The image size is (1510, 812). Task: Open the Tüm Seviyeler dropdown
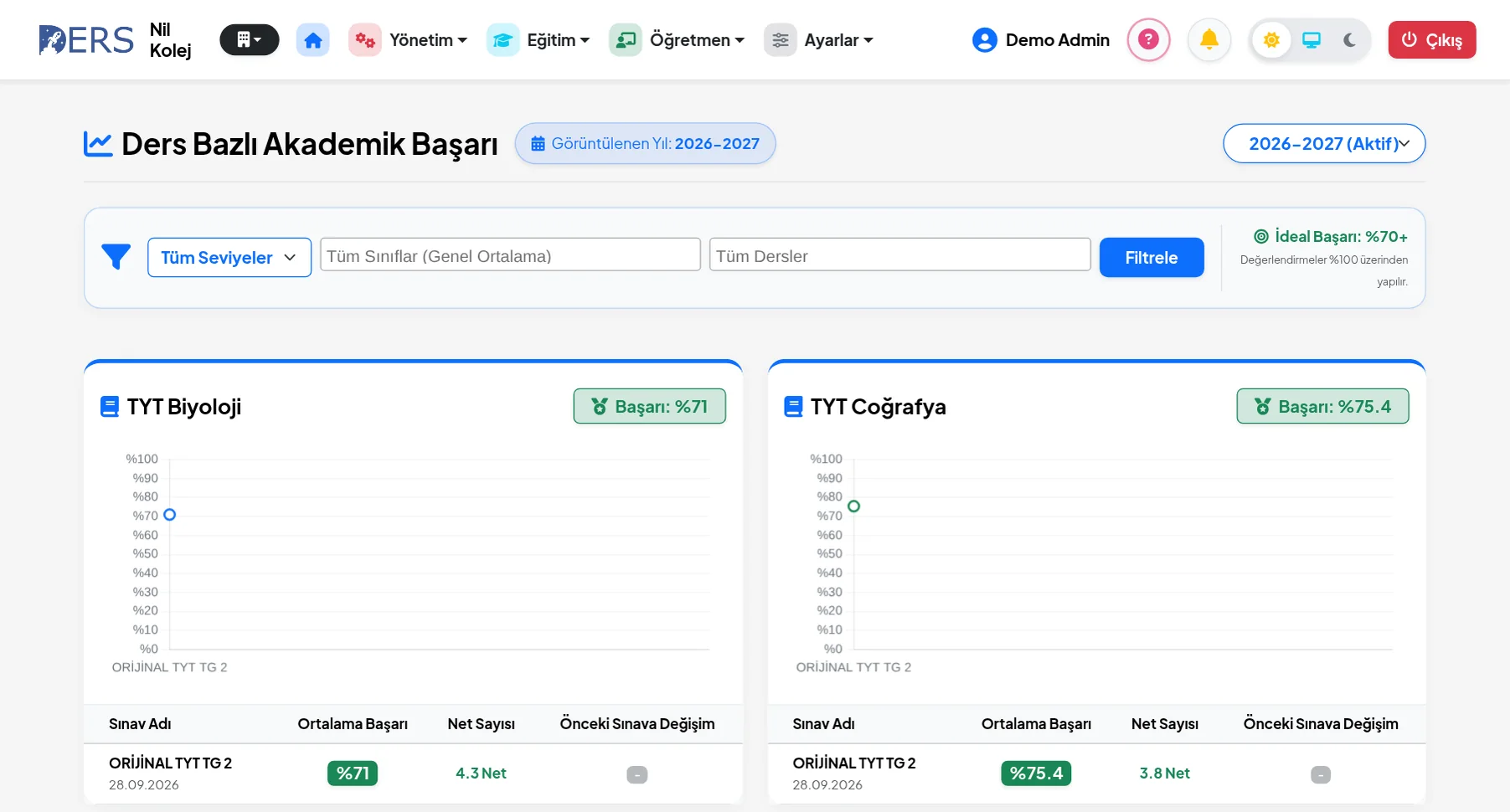point(229,258)
